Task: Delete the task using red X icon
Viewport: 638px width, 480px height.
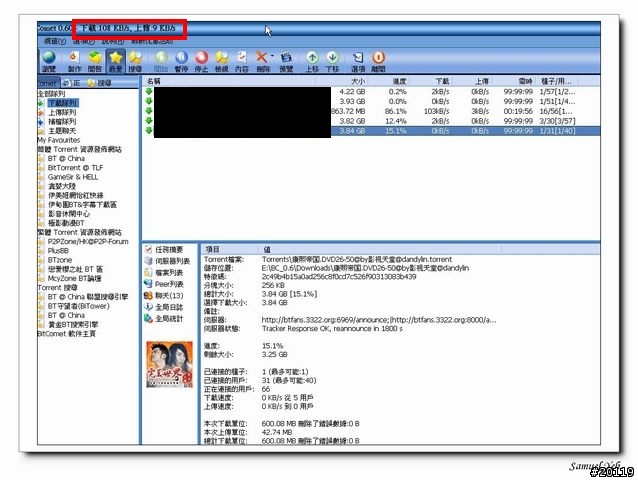Action: [x=262, y=61]
